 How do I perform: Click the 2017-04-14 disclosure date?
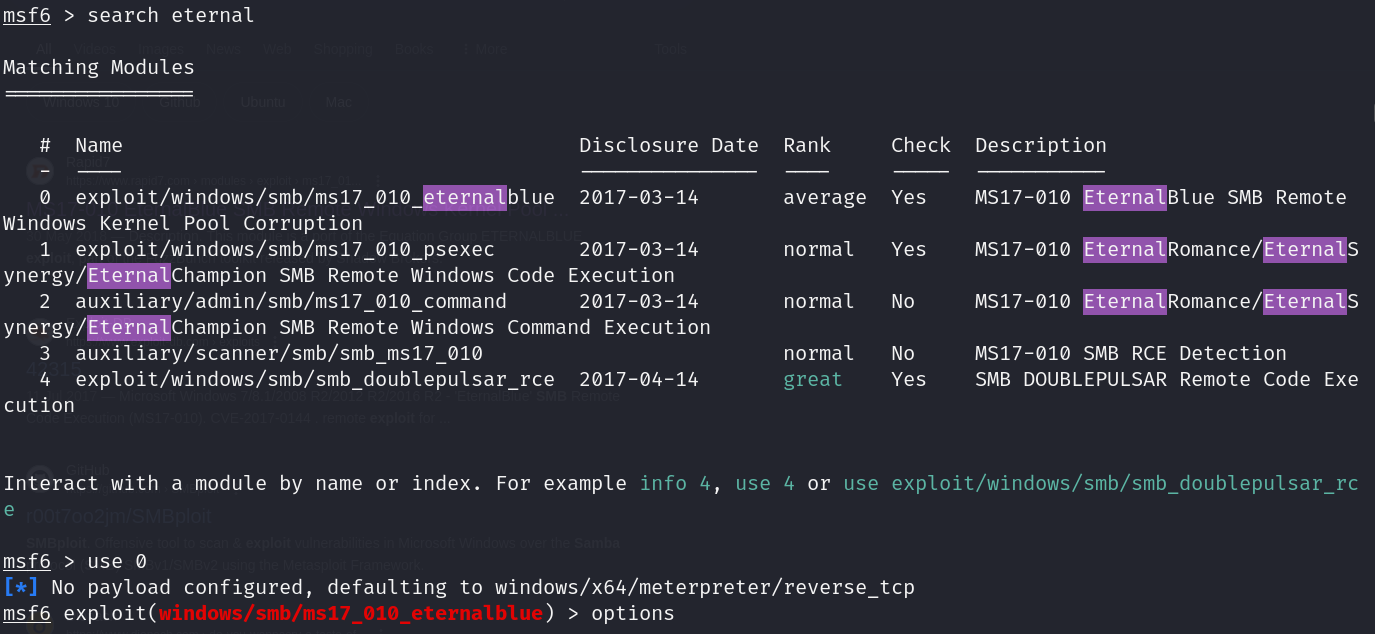coord(638,379)
